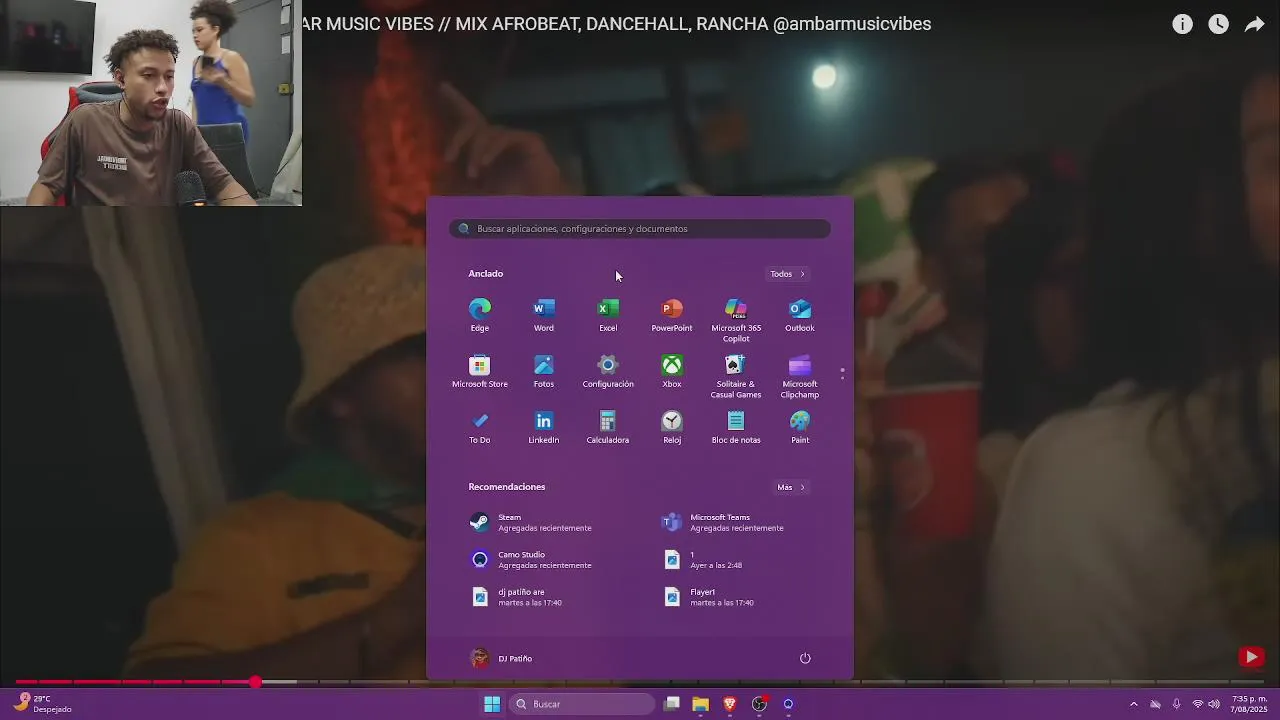This screenshot has height=720, width=1280.
Task: Click the Watch Later clock icon
Action: [x=1218, y=24]
